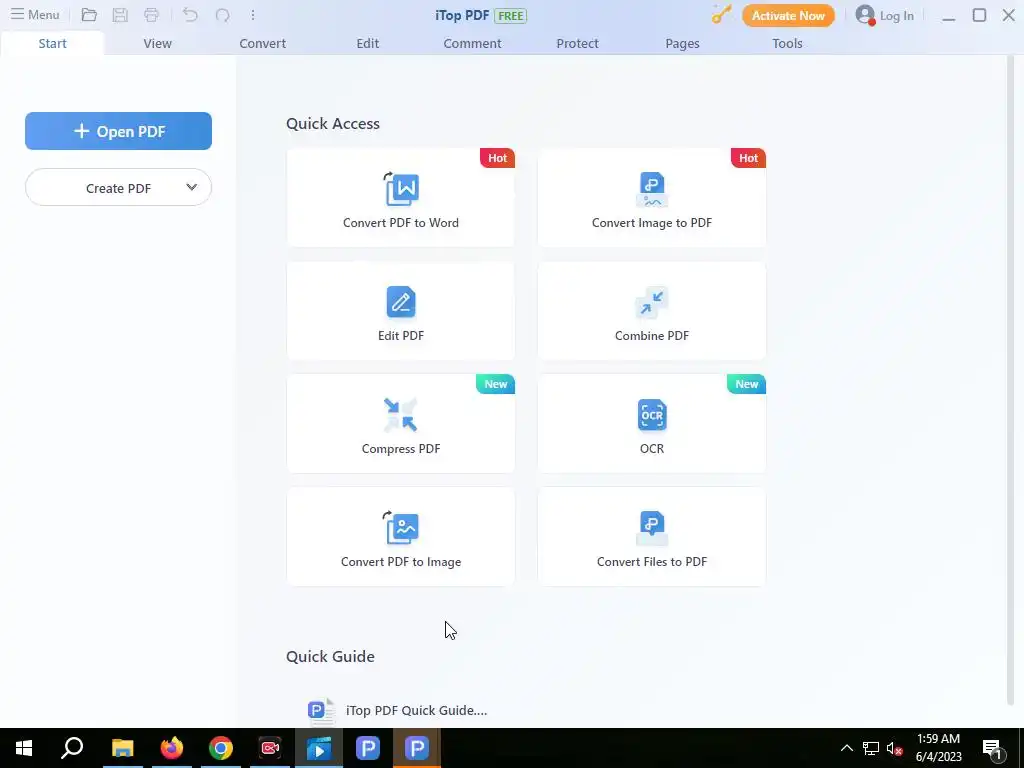Click the OCR icon
This screenshot has height=768, width=1024.
[652, 415]
